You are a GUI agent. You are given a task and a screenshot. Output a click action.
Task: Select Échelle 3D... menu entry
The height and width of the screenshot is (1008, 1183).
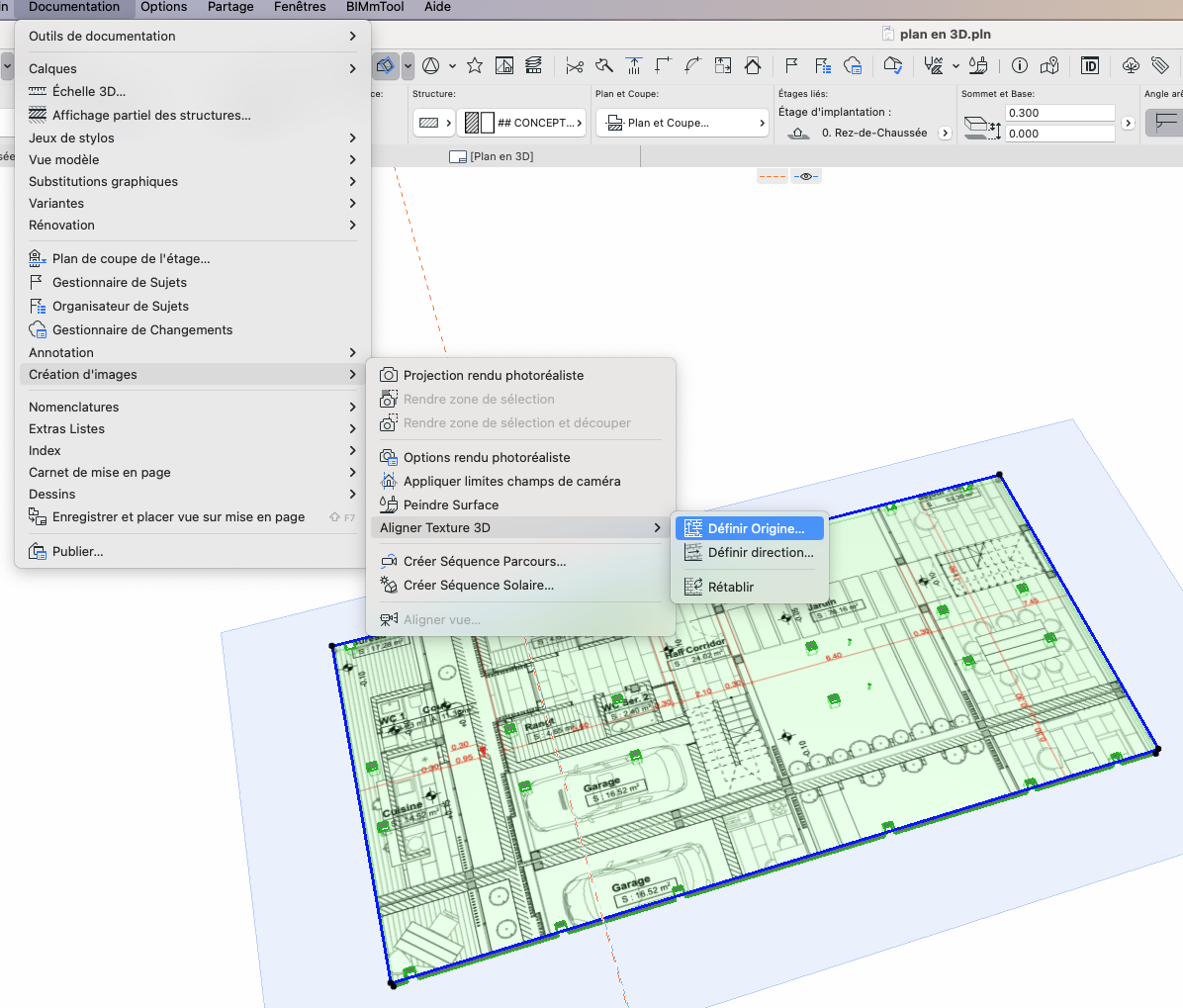pos(193,91)
